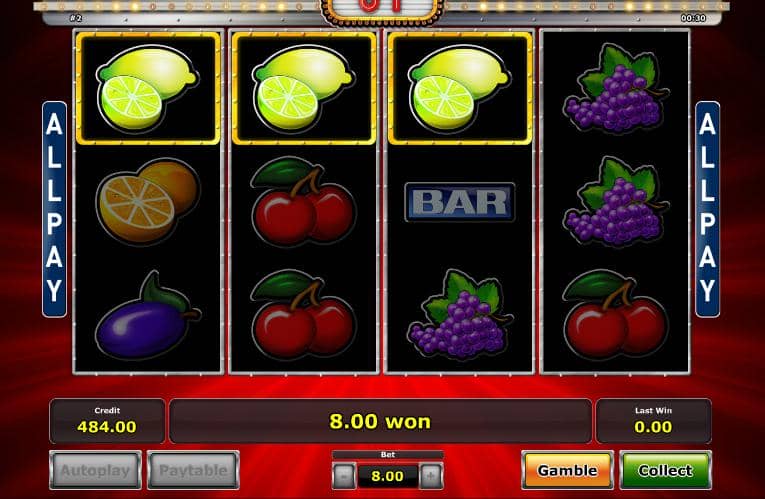Click the top grapes symbol on fourth reel
765x499 pixels.
pos(616,89)
